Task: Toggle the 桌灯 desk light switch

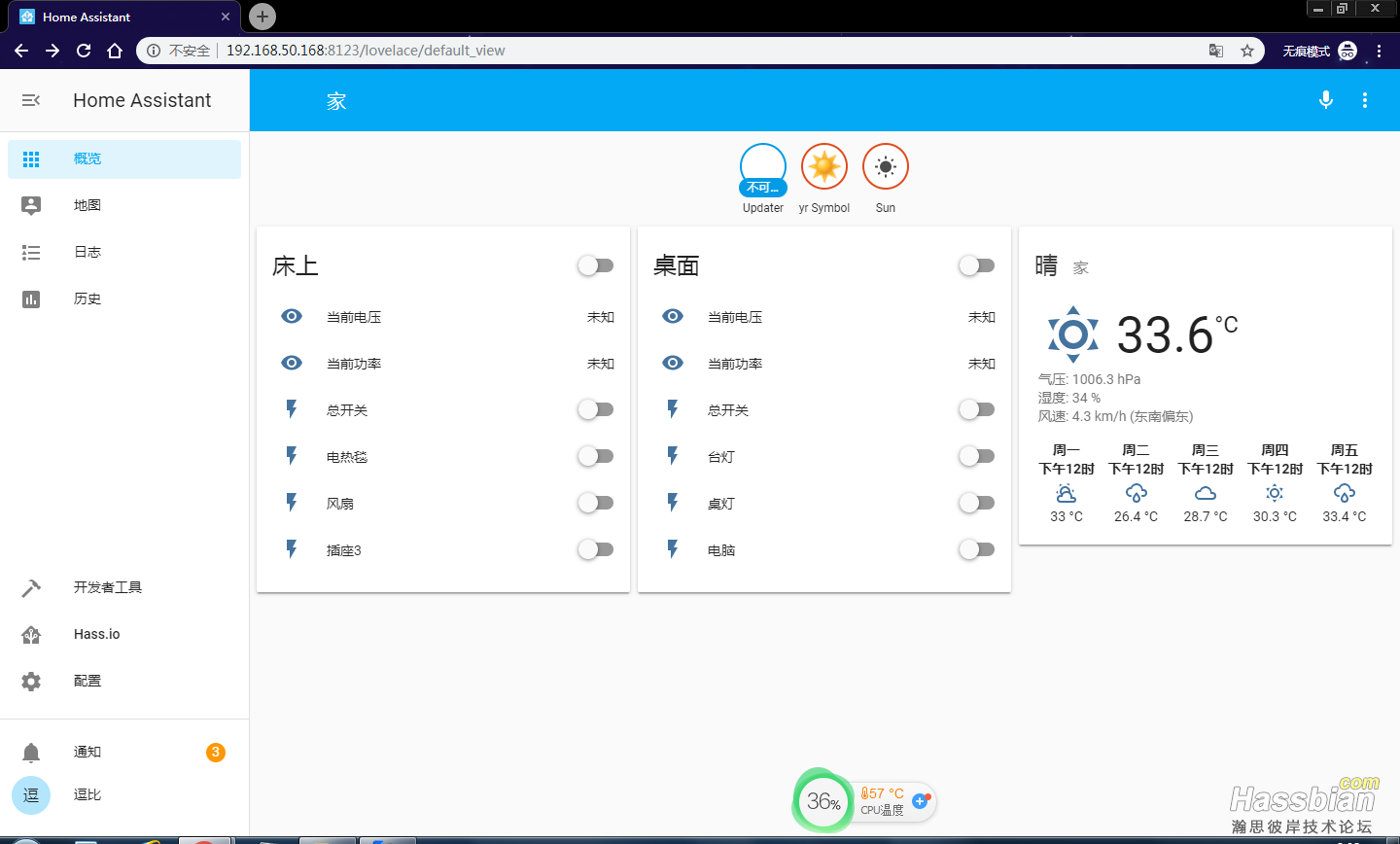Action: click(x=977, y=503)
